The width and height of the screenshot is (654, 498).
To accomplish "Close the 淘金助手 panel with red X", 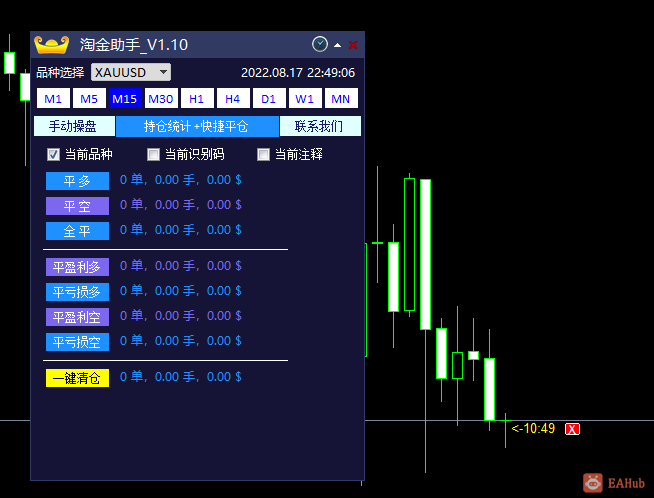I will (x=353, y=45).
